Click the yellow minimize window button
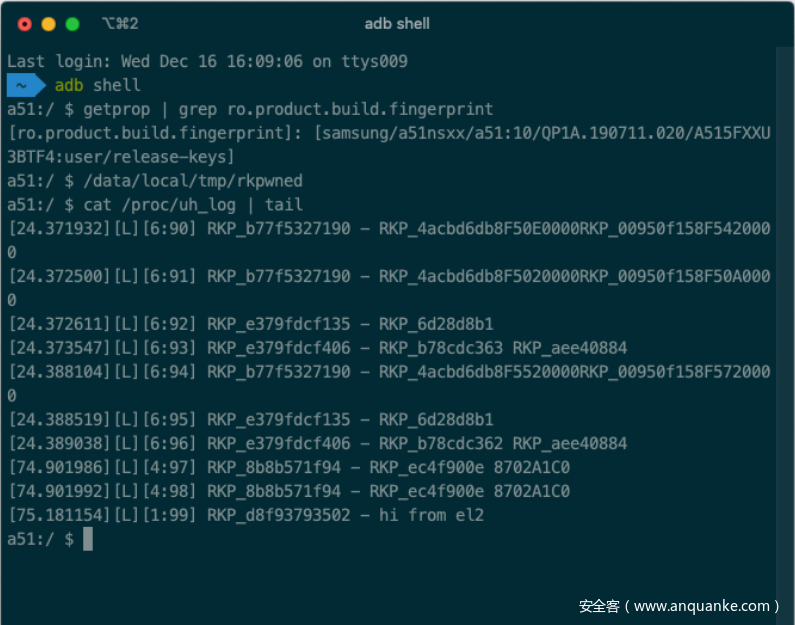 coord(48,23)
